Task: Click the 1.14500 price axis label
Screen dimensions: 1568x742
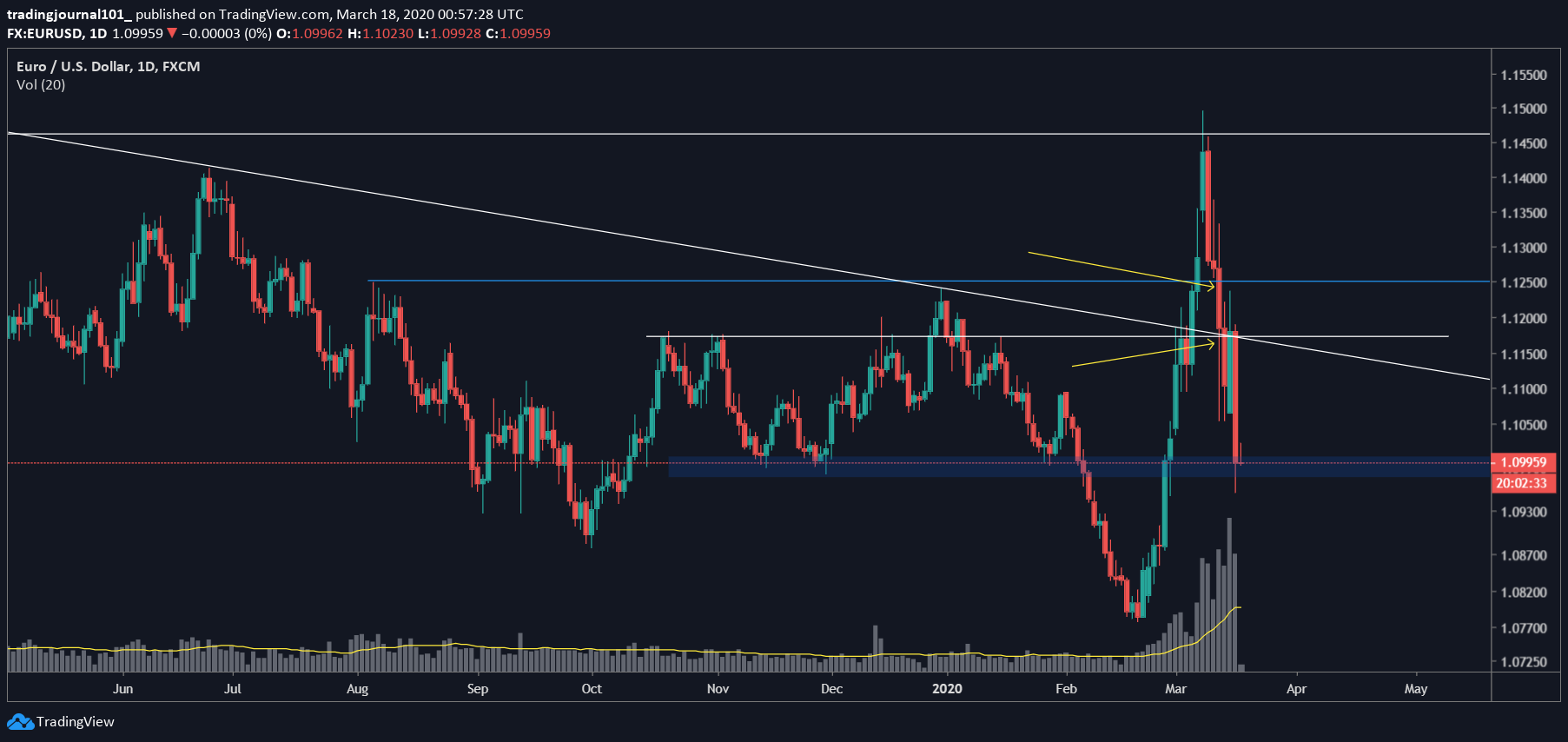Action: [1524, 143]
